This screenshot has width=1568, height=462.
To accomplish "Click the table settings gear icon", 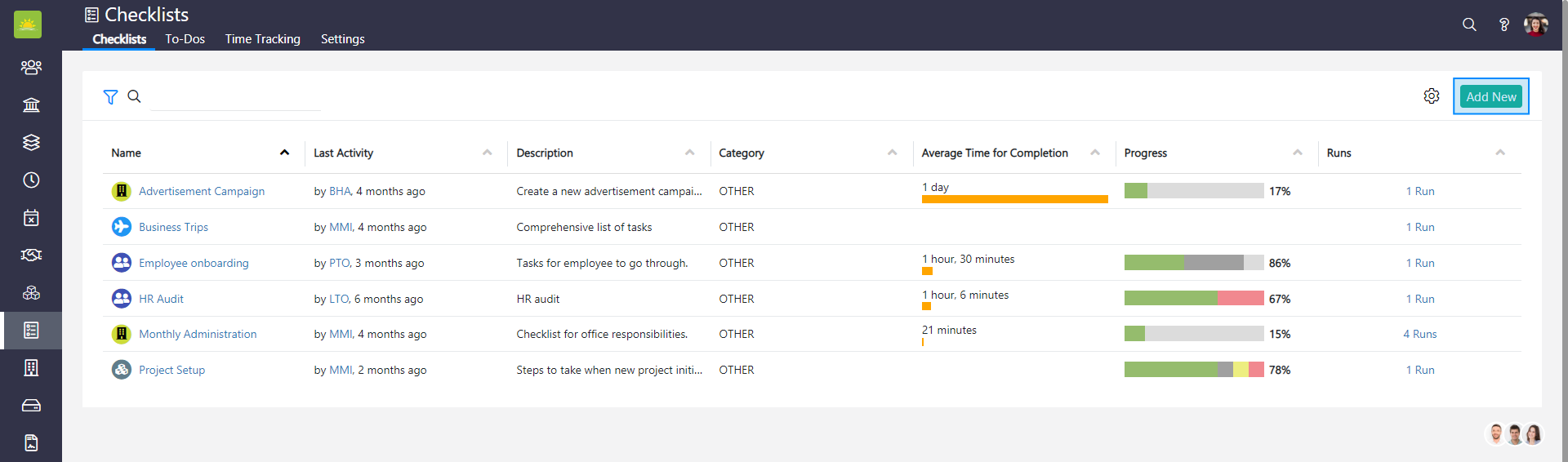I will [x=1432, y=96].
